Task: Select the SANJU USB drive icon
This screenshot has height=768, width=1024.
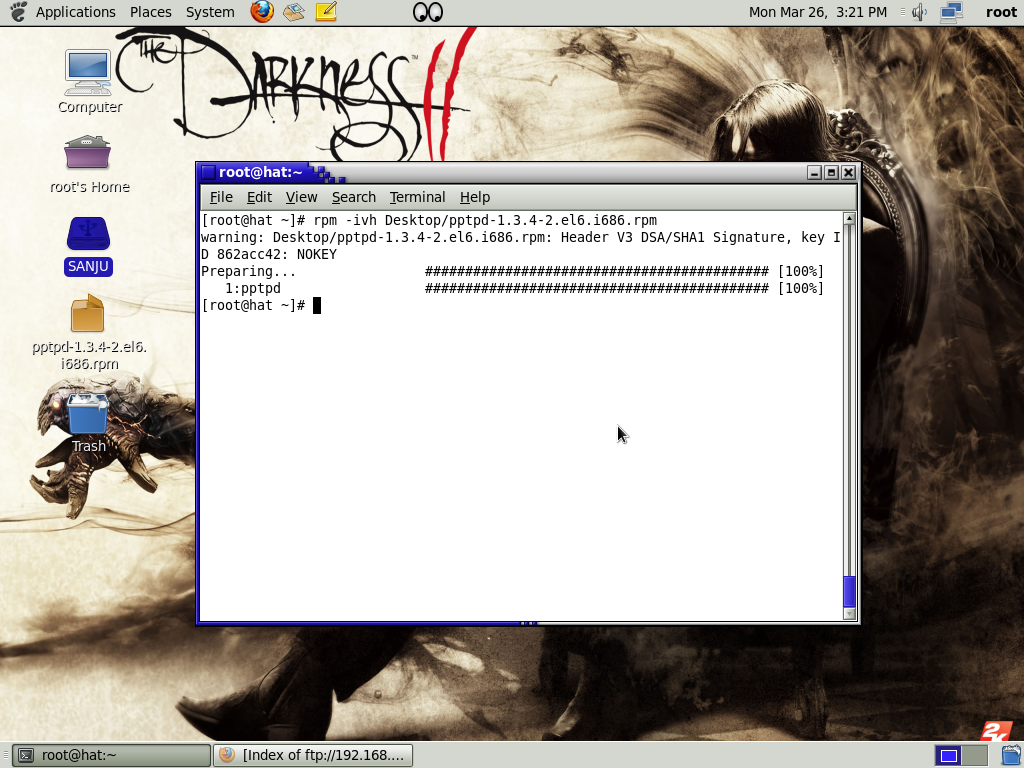Action: (88, 246)
